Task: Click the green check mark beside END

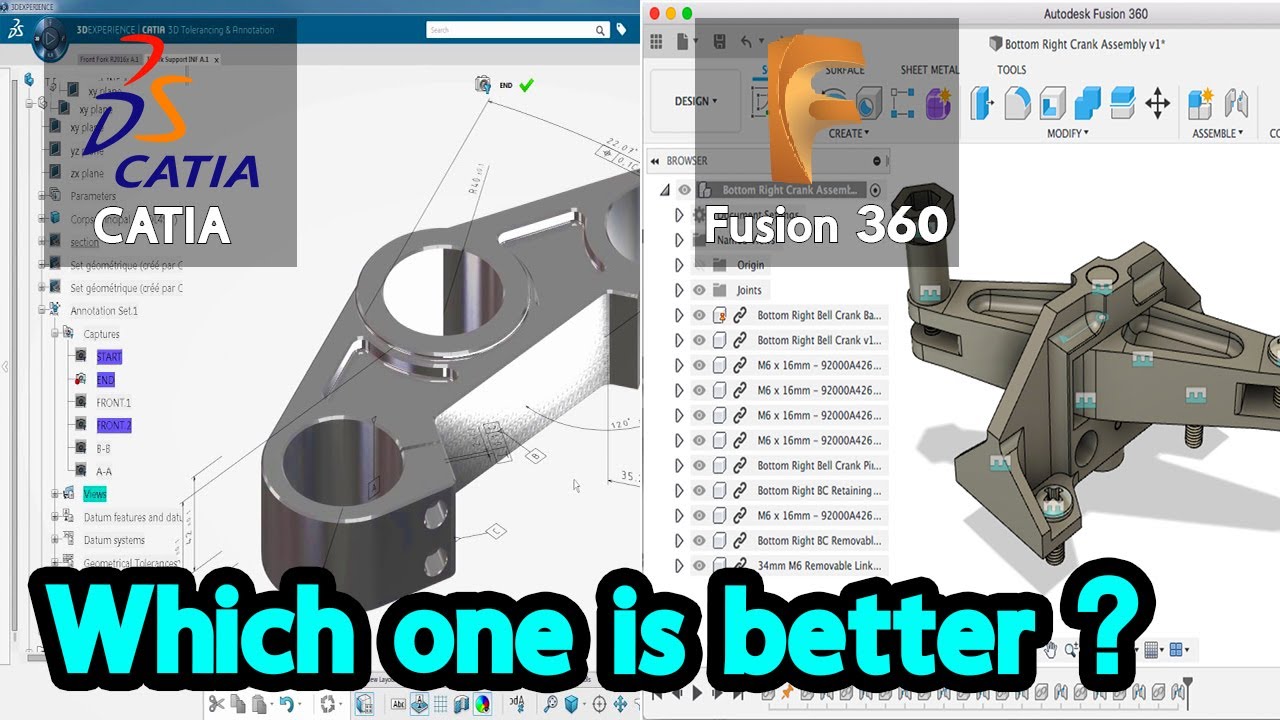Action: pos(526,85)
